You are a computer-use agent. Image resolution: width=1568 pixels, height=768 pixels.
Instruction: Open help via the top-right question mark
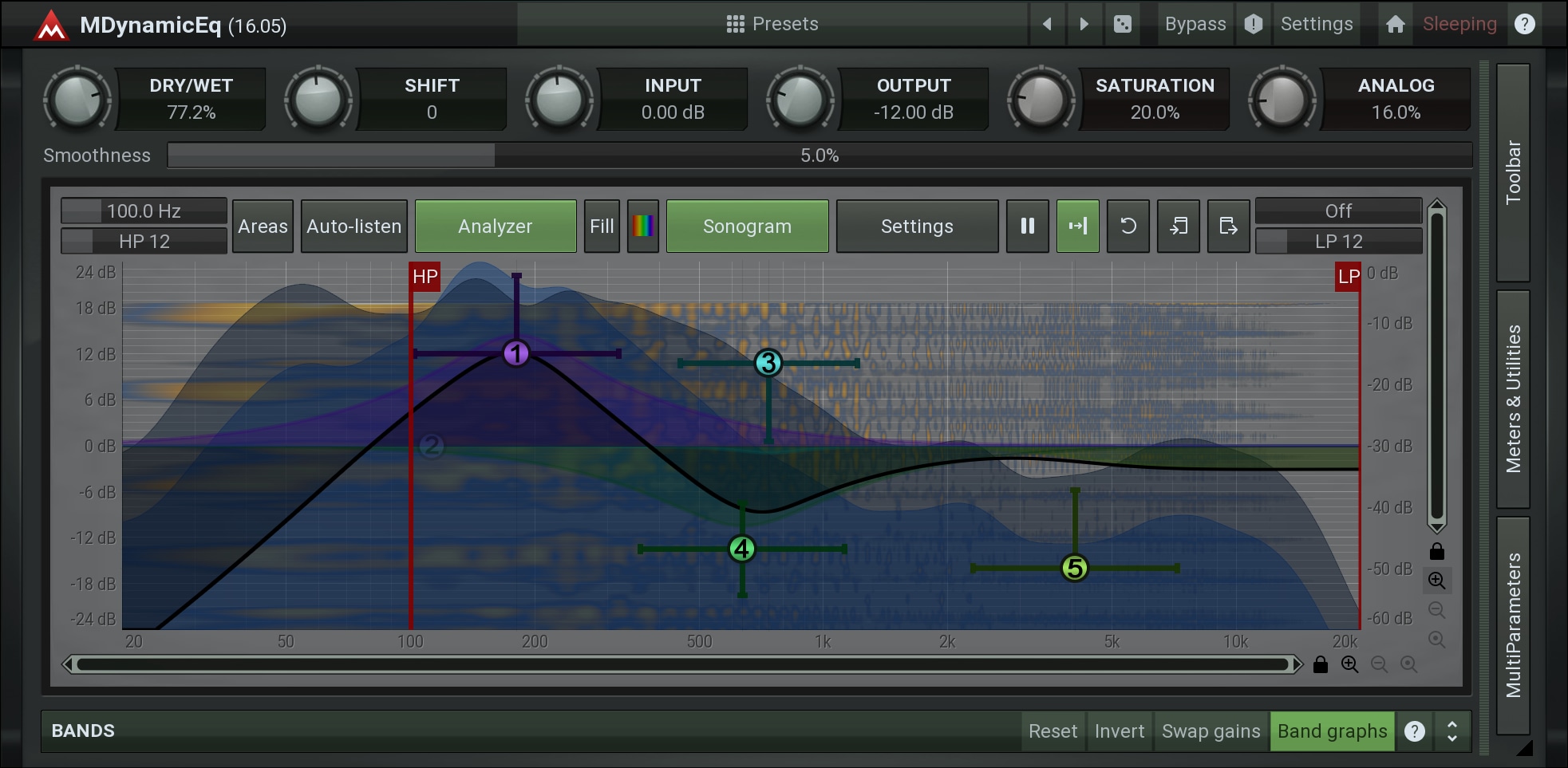tap(1525, 24)
